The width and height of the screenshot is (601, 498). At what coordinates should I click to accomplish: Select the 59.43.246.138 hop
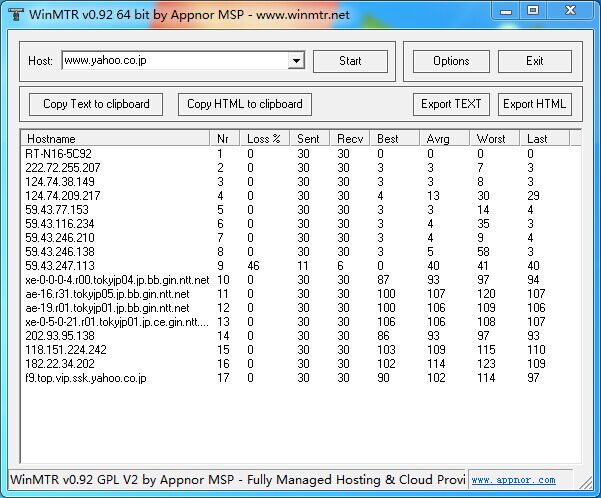(301, 251)
